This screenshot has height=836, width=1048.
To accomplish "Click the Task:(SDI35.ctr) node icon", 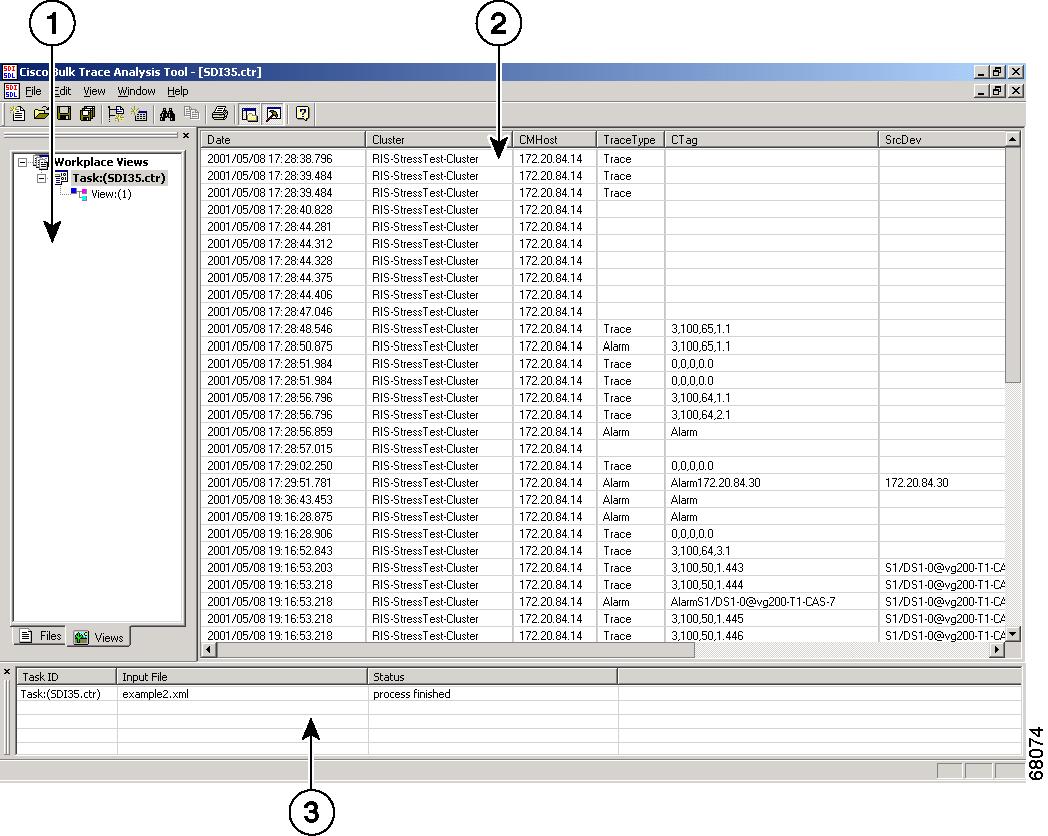I will pos(61,178).
